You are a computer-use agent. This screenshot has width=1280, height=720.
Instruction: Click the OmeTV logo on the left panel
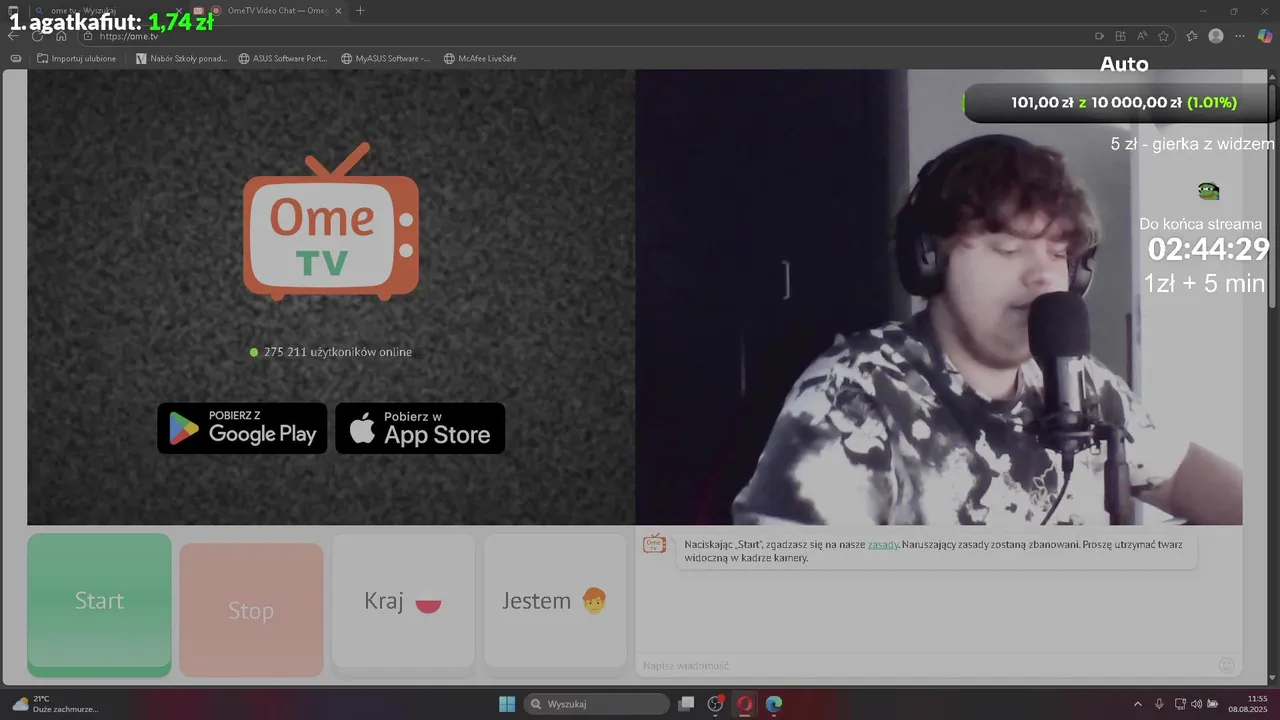331,222
